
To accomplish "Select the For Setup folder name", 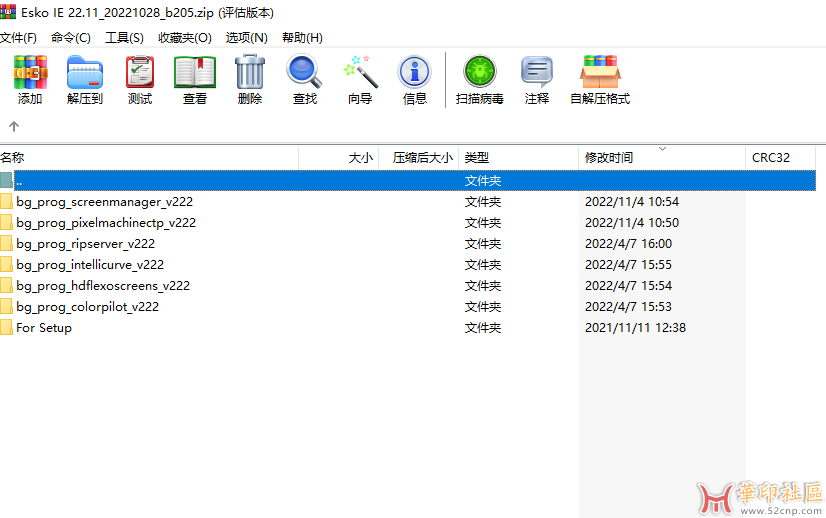I will click(x=44, y=328).
